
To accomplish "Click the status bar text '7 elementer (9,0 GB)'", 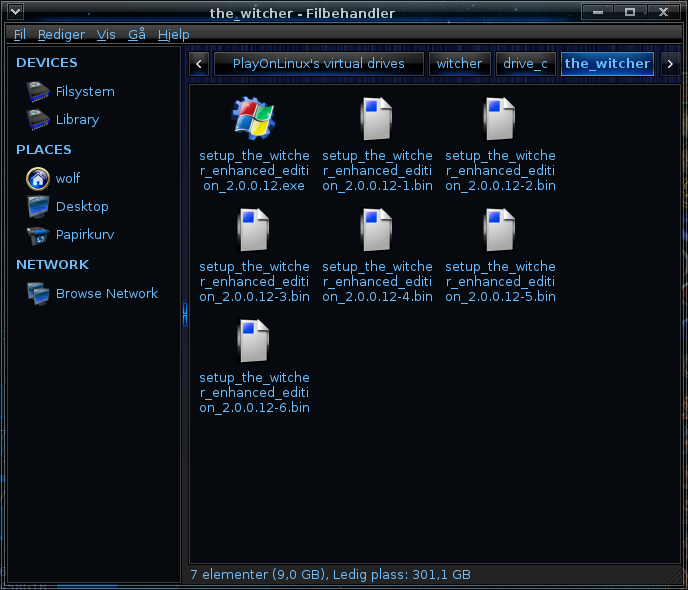I will tap(259, 575).
